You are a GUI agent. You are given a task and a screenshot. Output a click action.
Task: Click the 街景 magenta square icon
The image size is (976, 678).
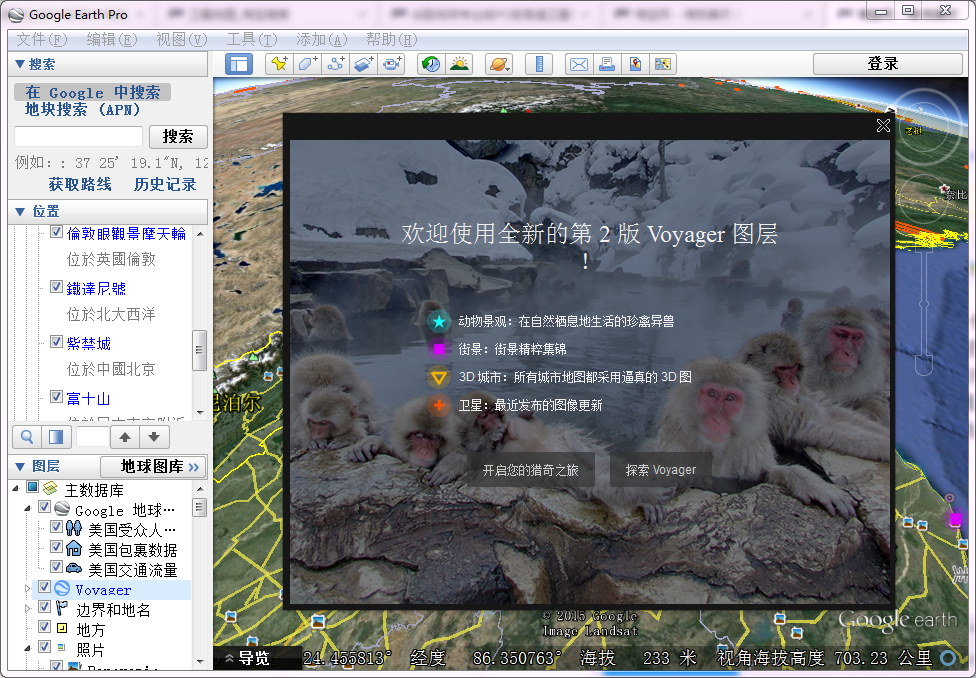[439, 349]
